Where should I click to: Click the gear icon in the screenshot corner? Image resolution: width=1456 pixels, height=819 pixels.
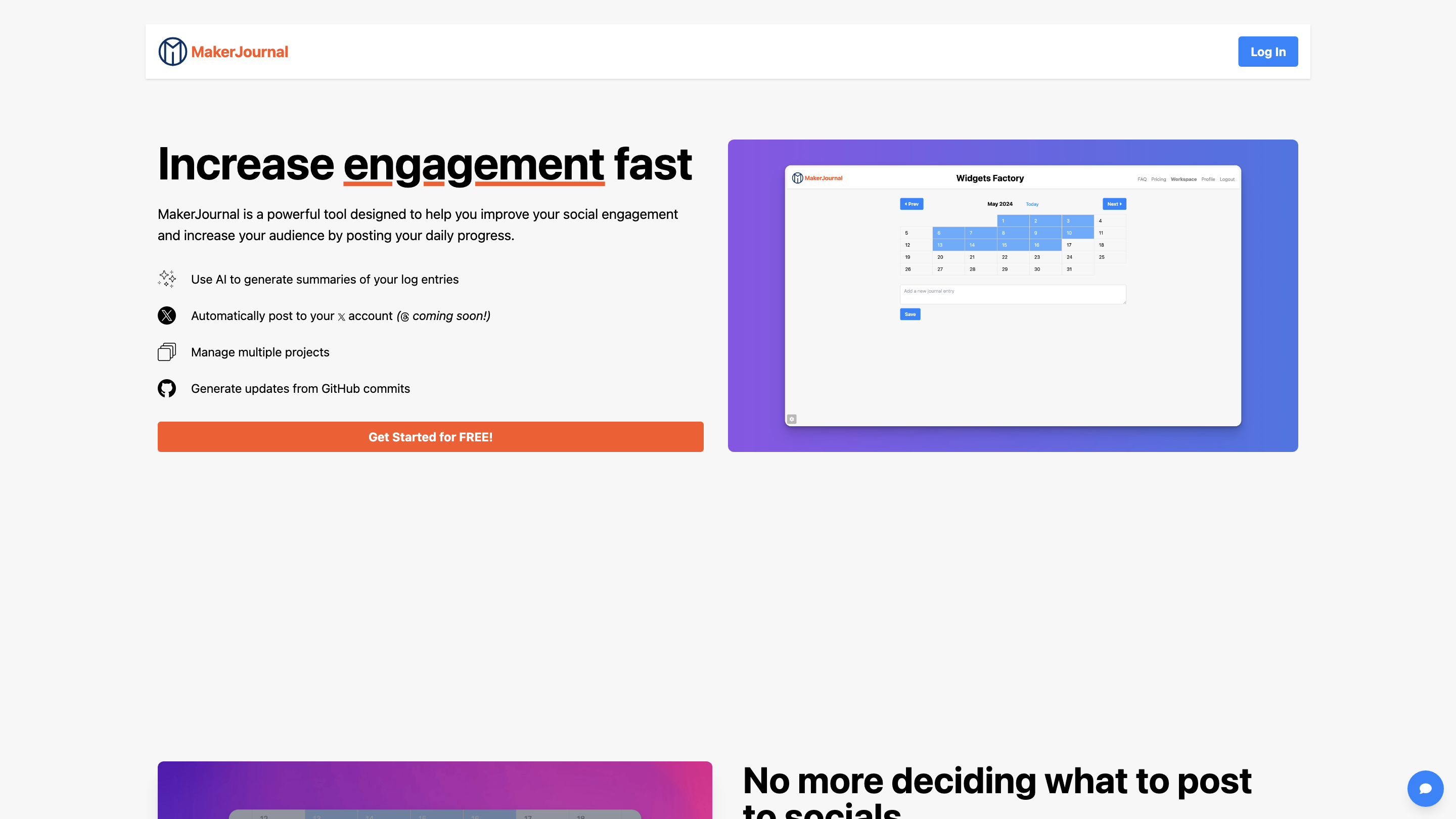tap(792, 419)
